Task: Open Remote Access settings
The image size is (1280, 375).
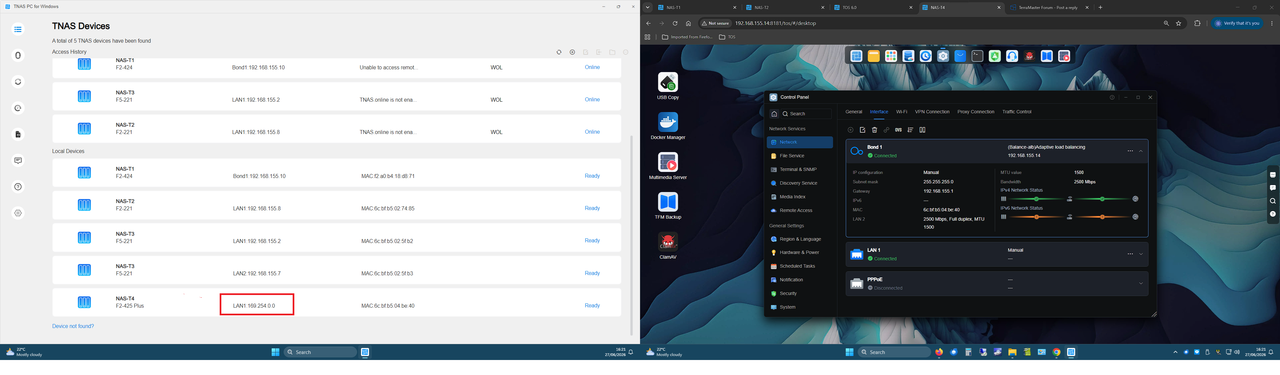Action: 800,210
